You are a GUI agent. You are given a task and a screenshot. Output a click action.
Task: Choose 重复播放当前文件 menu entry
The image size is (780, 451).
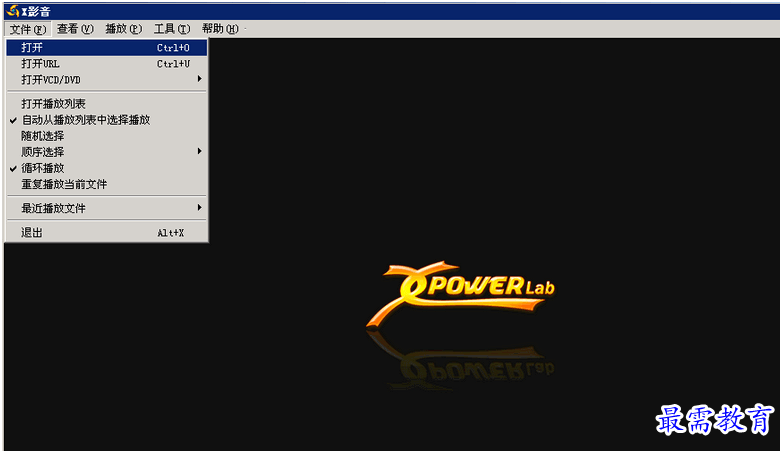106,184
